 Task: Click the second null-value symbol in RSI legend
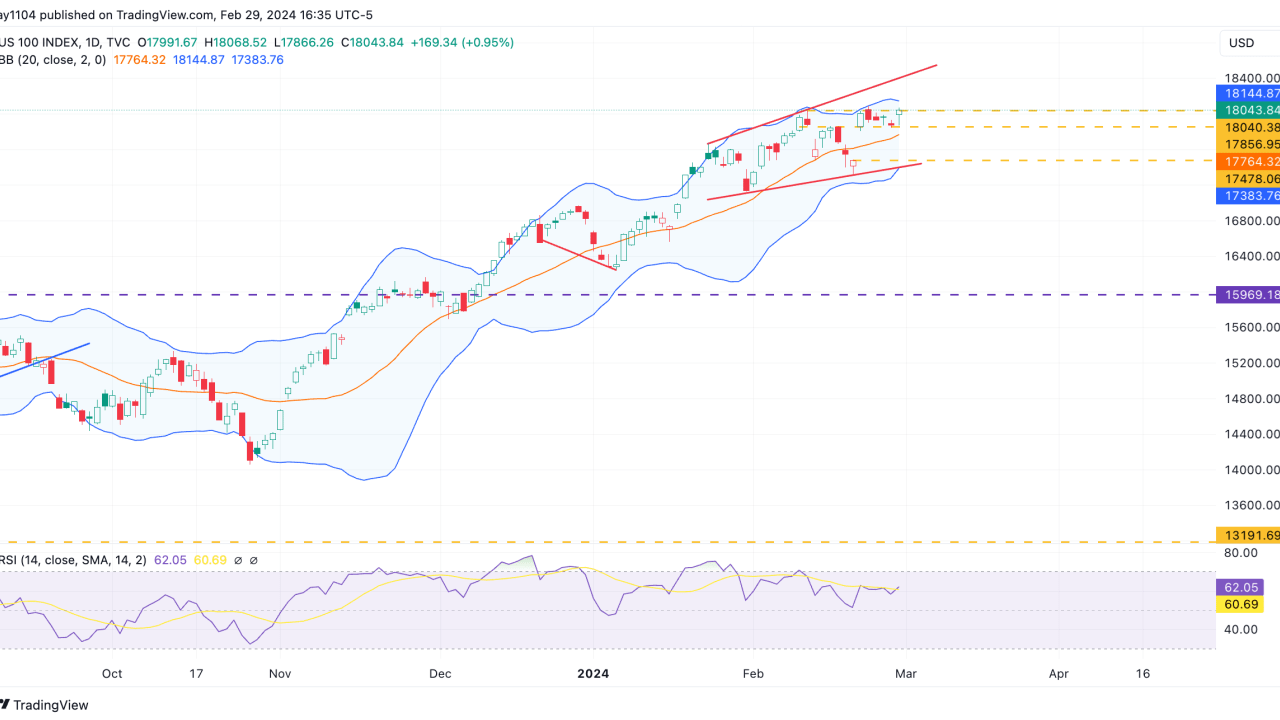click(x=254, y=560)
